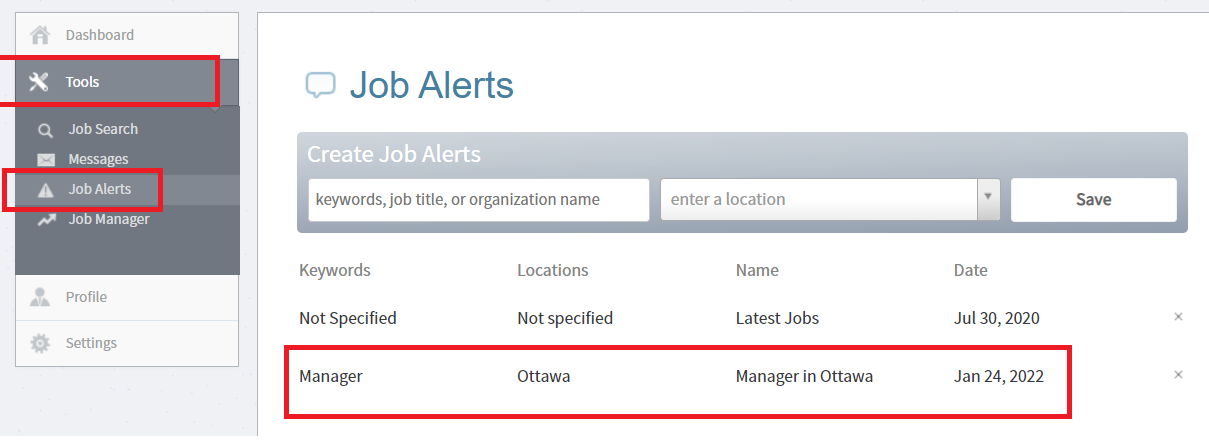
Task: Go to the Messages menu item
Action: [x=98, y=159]
